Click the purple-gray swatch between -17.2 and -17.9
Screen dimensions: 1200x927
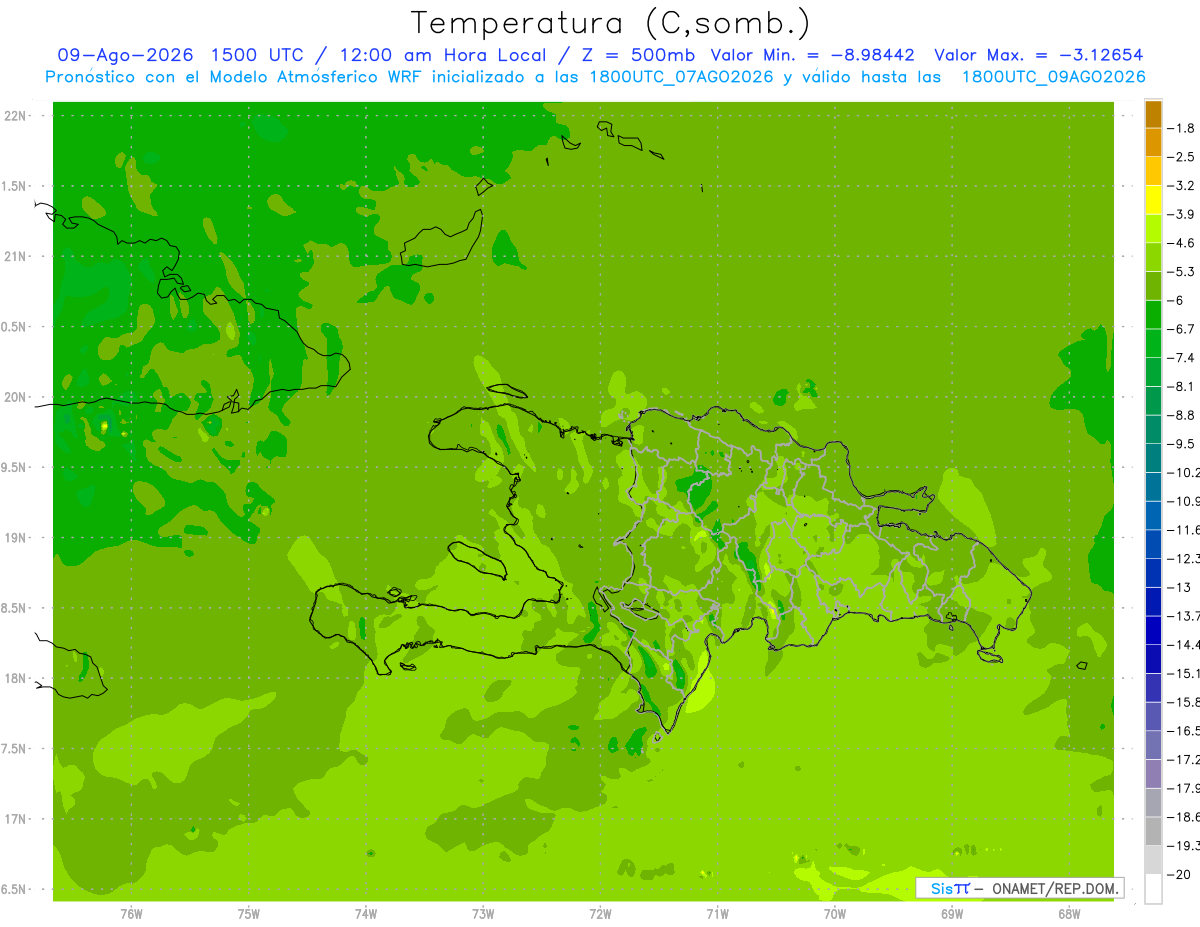tap(1153, 774)
